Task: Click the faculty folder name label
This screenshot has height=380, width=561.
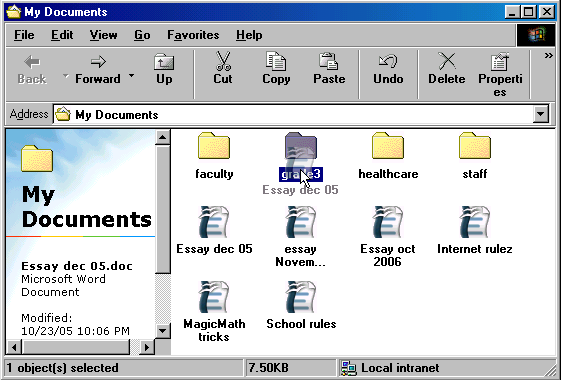Action: tap(214, 174)
